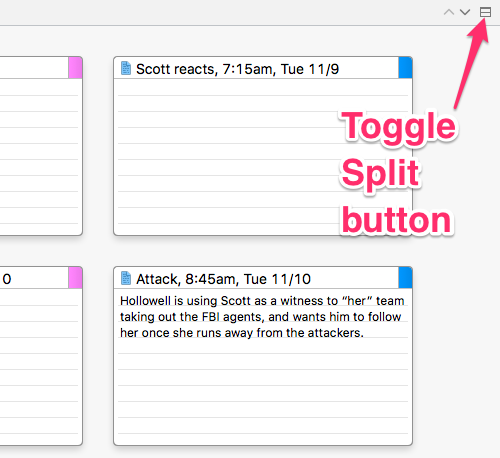Click empty corkboard space between card rows
This screenshot has height=458, width=500.
click(x=263, y=251)
